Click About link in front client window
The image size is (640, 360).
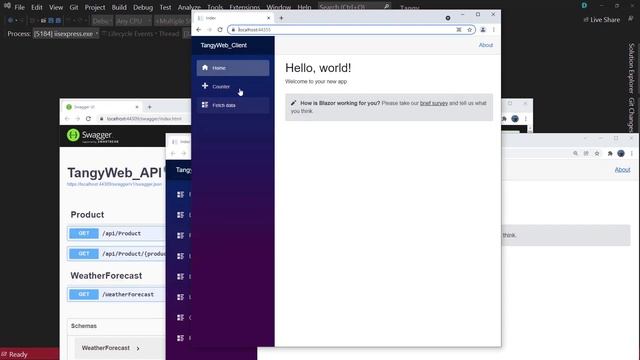click(x=486, y=45)
